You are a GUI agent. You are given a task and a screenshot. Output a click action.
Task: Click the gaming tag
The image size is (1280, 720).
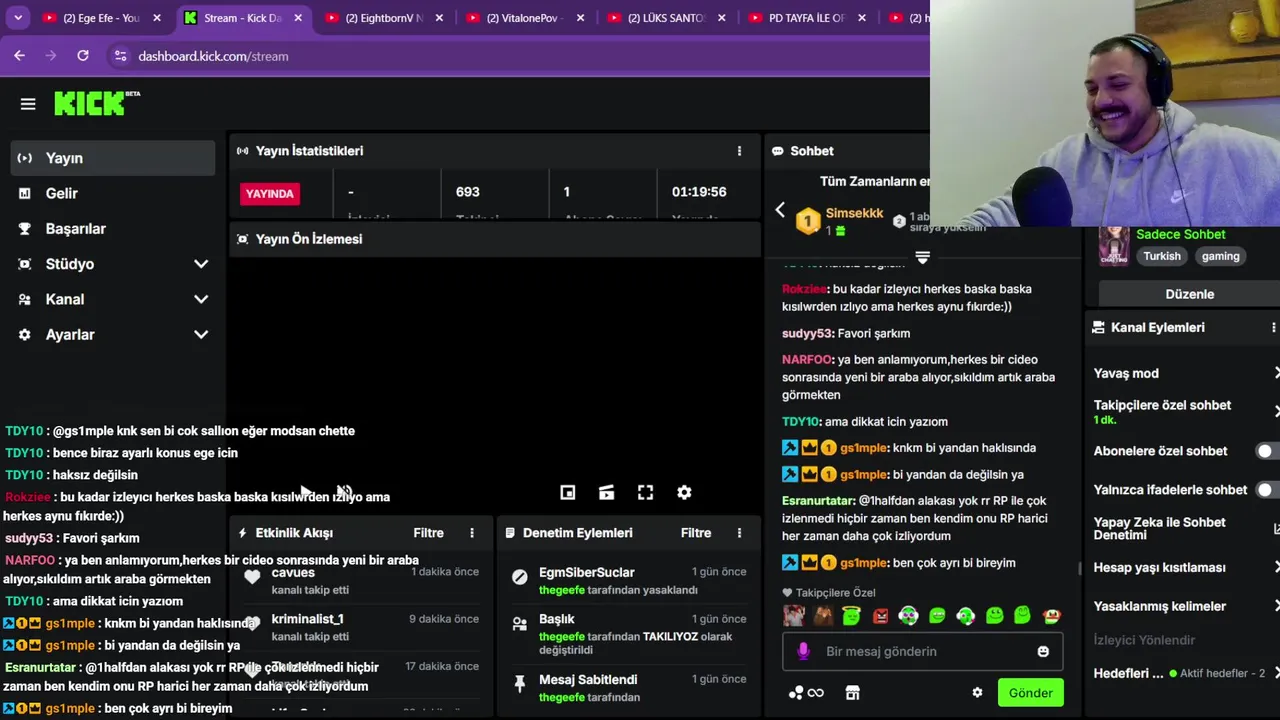(1220, 256)
